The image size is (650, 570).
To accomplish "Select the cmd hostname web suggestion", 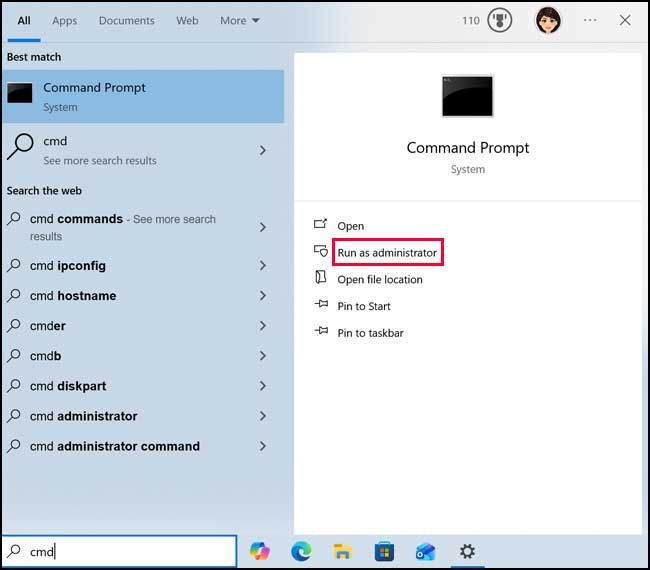I will tap(143, 296).
